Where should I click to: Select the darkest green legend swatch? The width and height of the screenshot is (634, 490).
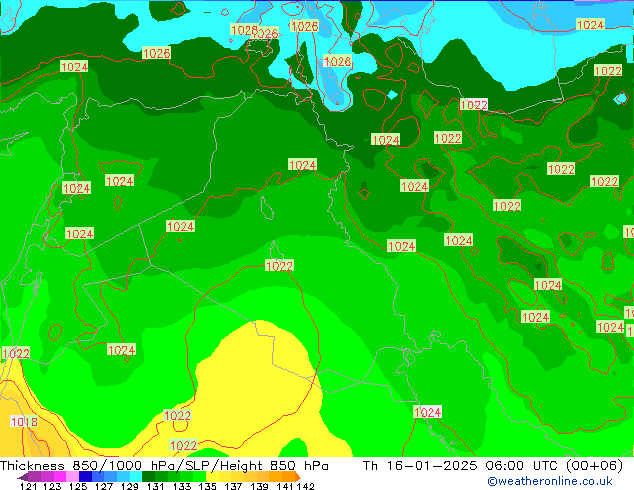point(148,477)
